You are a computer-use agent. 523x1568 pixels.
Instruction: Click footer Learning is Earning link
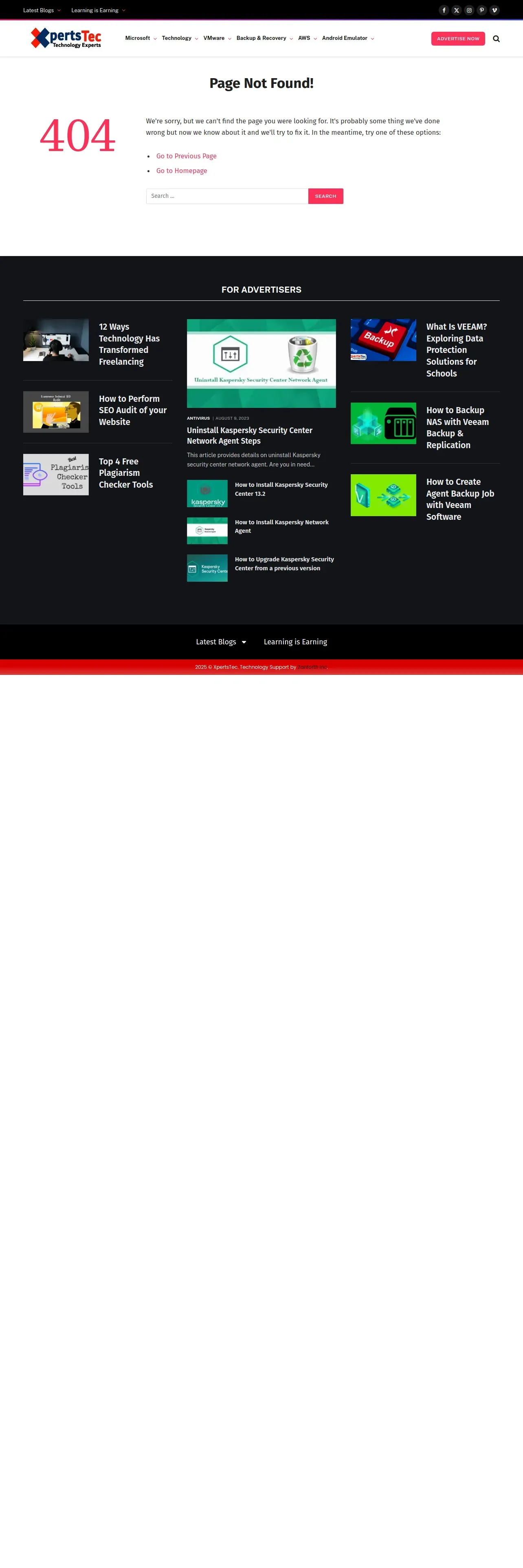tap(295, 642)
